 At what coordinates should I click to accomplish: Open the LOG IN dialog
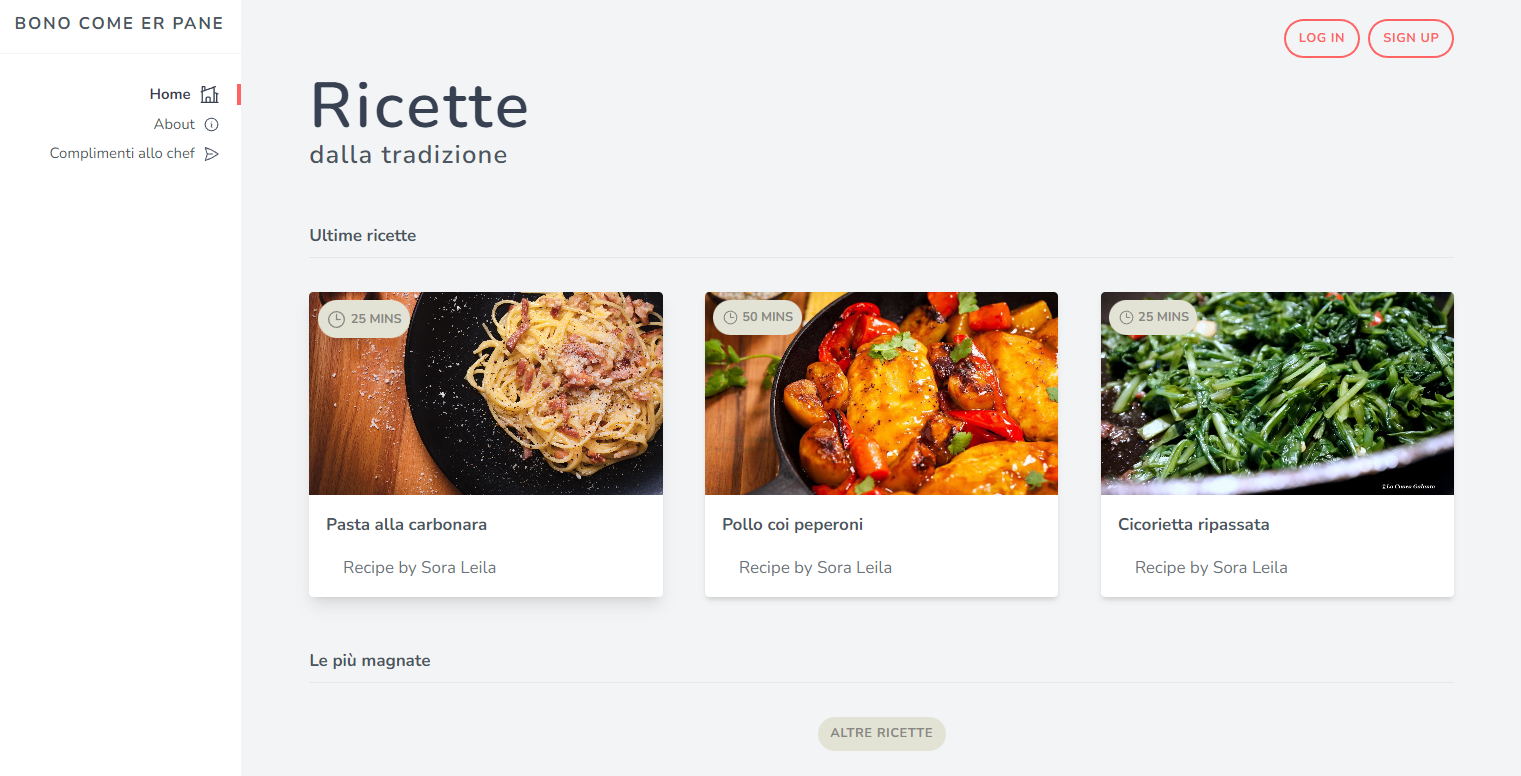pyautogui.click(x=1321, y=38)
